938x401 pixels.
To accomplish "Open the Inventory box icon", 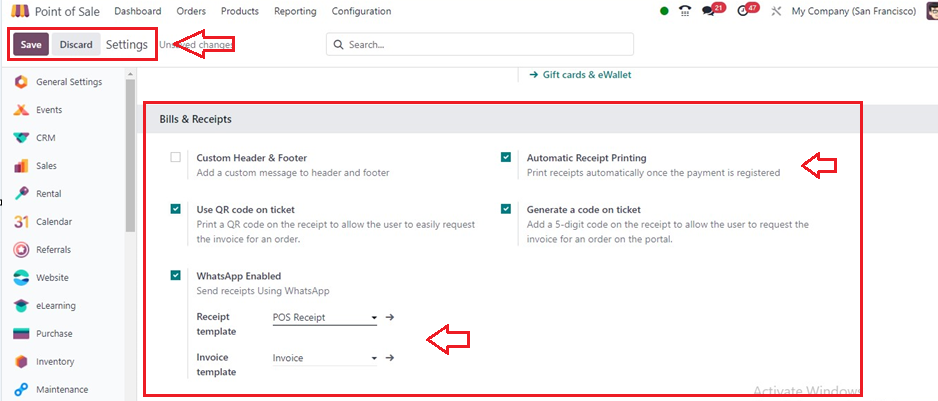I will (x=21, y=361).
